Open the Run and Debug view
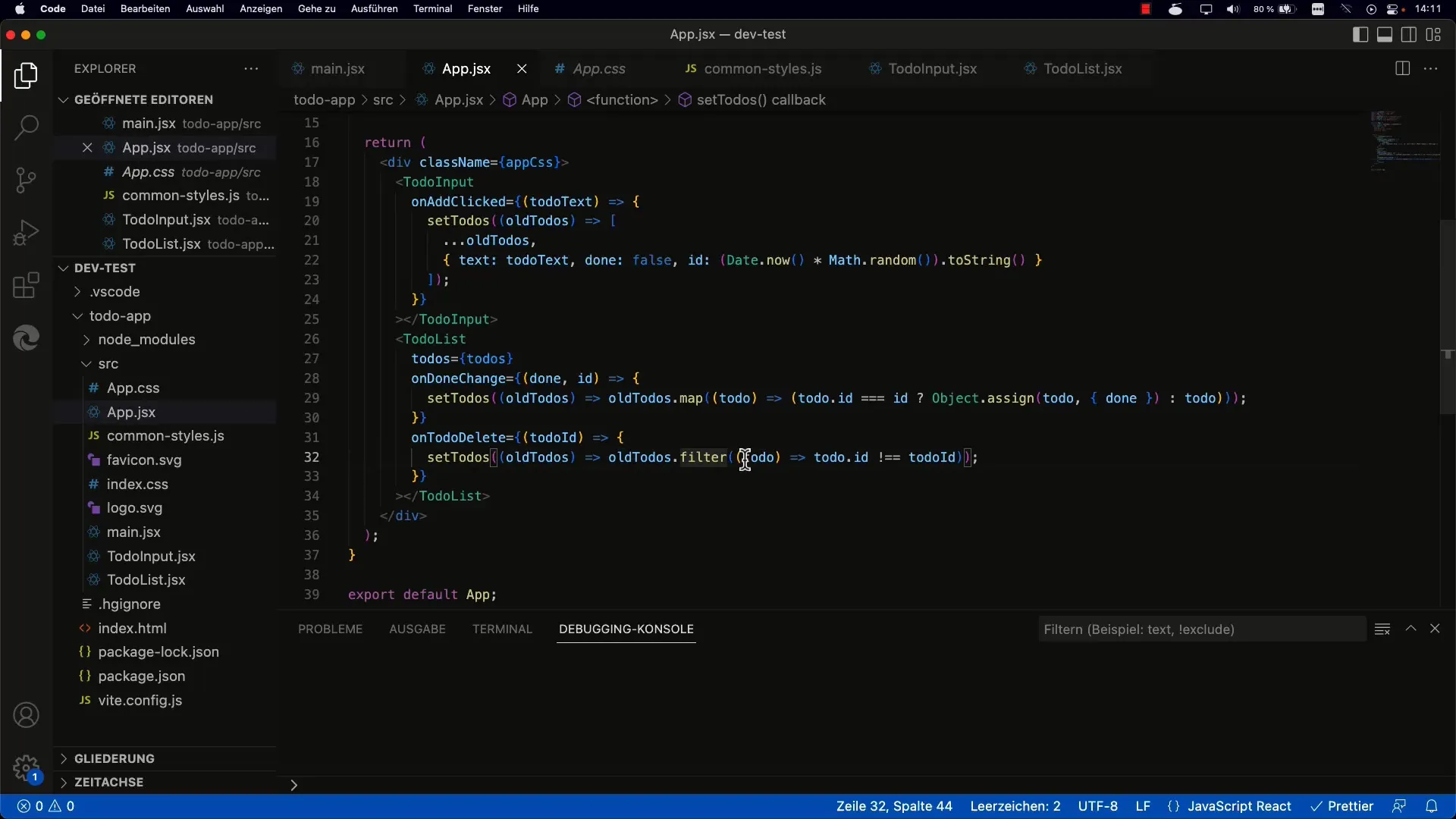Viewport: 1456px width, 819px height. pyautogui.click(x=26, y=233)
